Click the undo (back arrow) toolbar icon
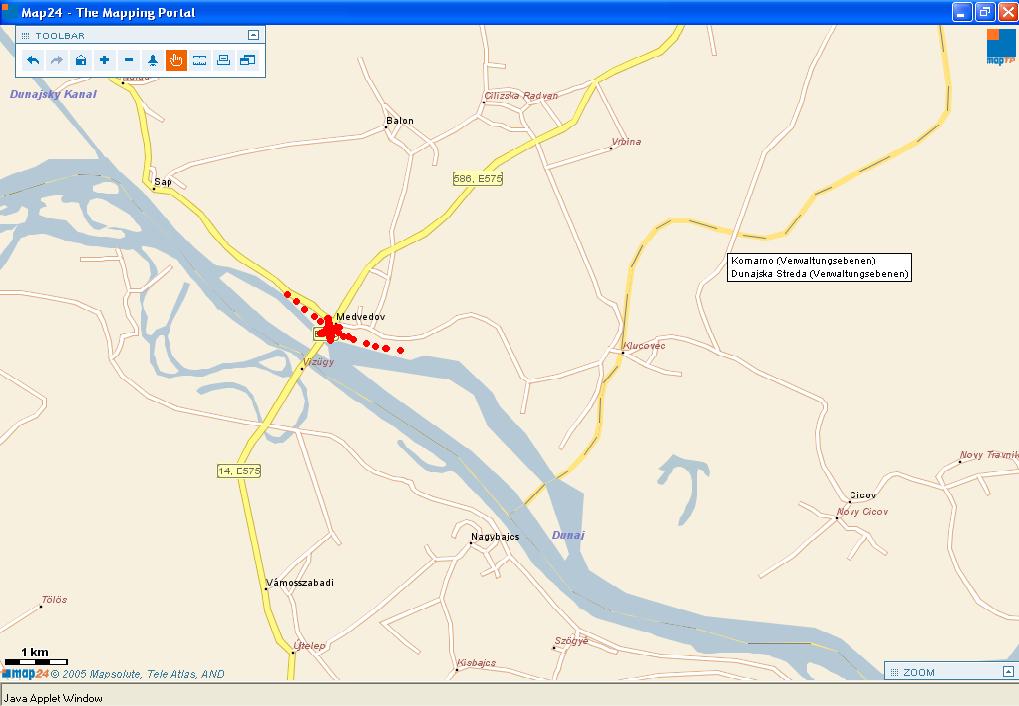Screen dimensions: 1019x706 coord(32,60)
